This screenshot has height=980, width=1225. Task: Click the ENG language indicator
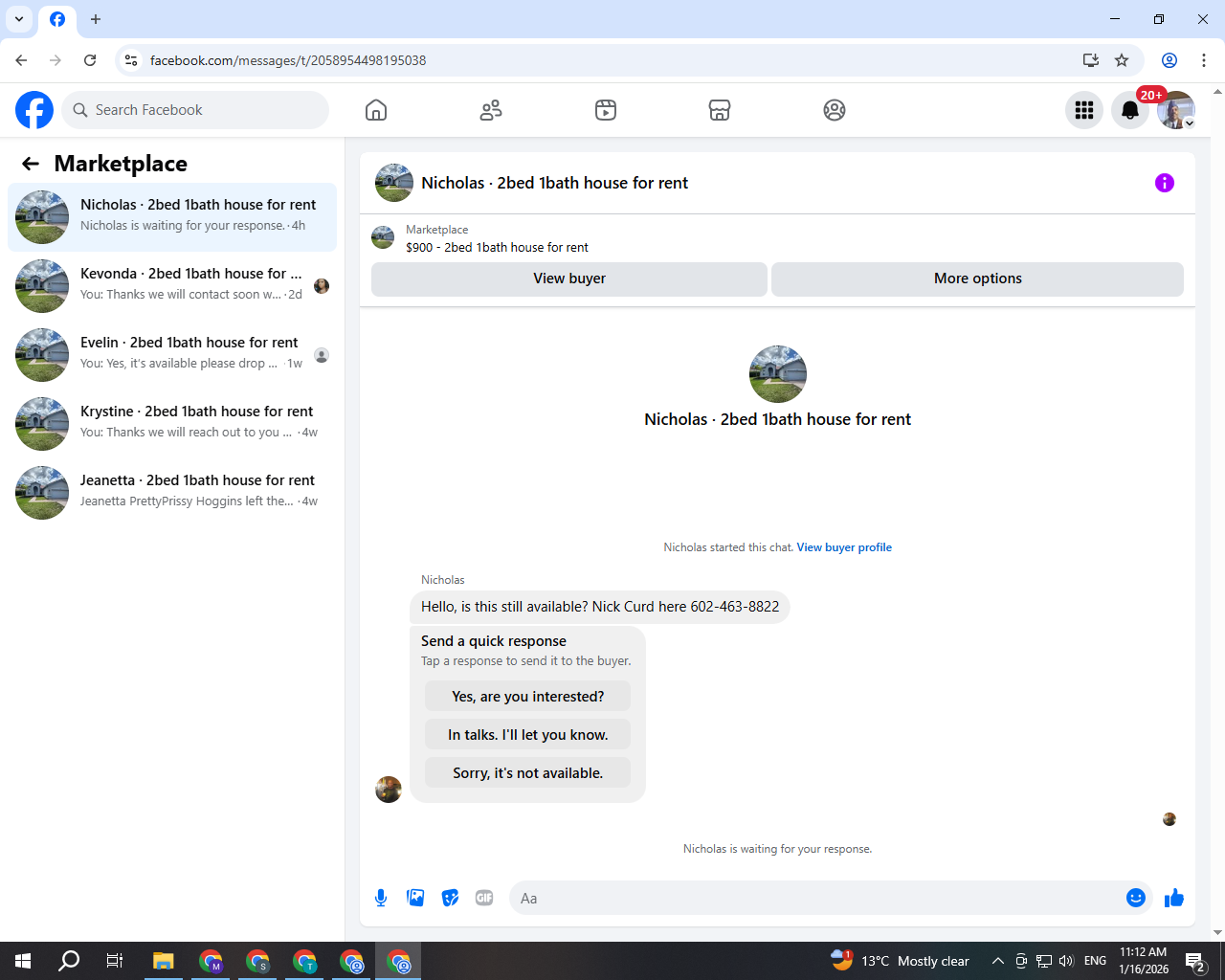click(1096, 961)
